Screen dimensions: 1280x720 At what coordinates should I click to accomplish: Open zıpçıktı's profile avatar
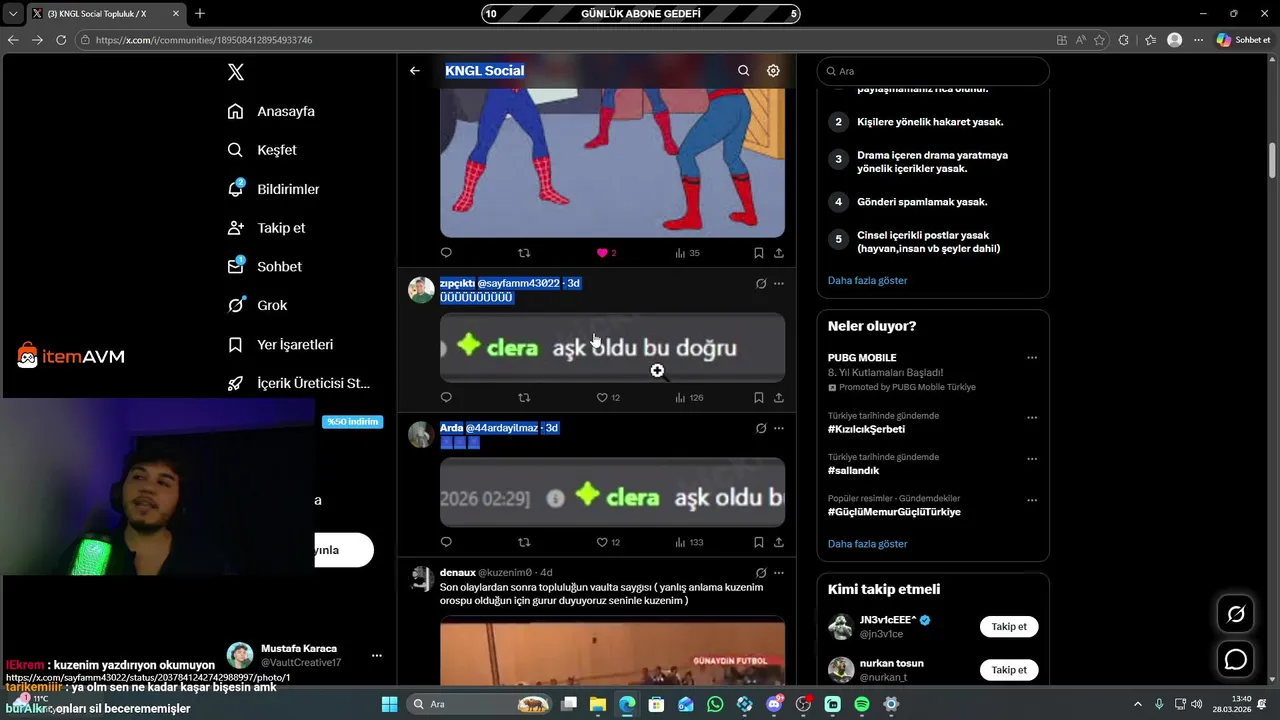[421, 290]
